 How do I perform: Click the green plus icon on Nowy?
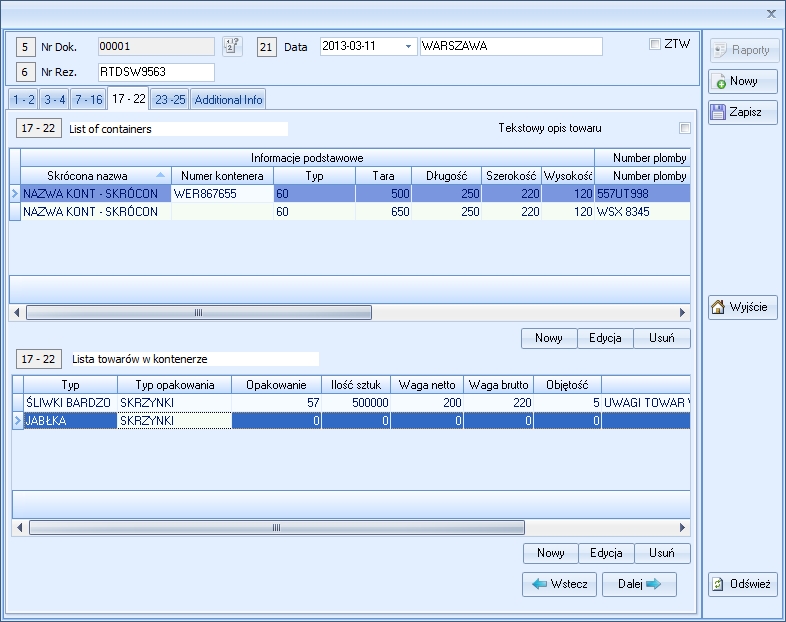pyautogui.click(x=721, y=83)
